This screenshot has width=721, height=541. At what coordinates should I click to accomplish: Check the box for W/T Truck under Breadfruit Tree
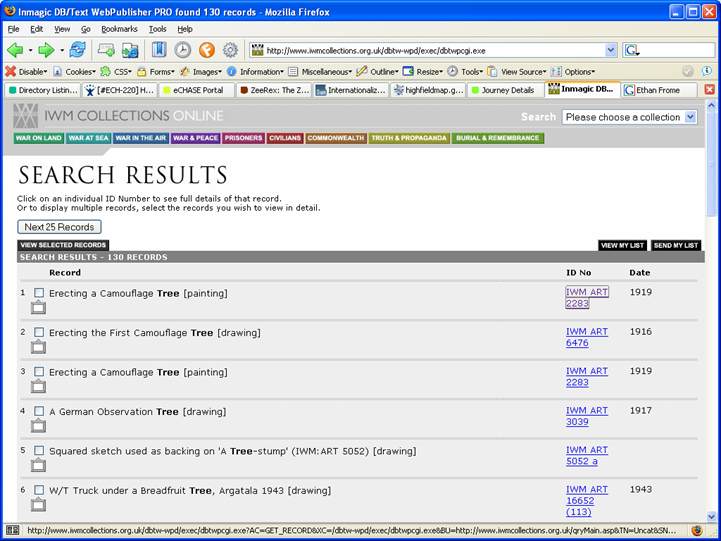[x=39, y=490]
